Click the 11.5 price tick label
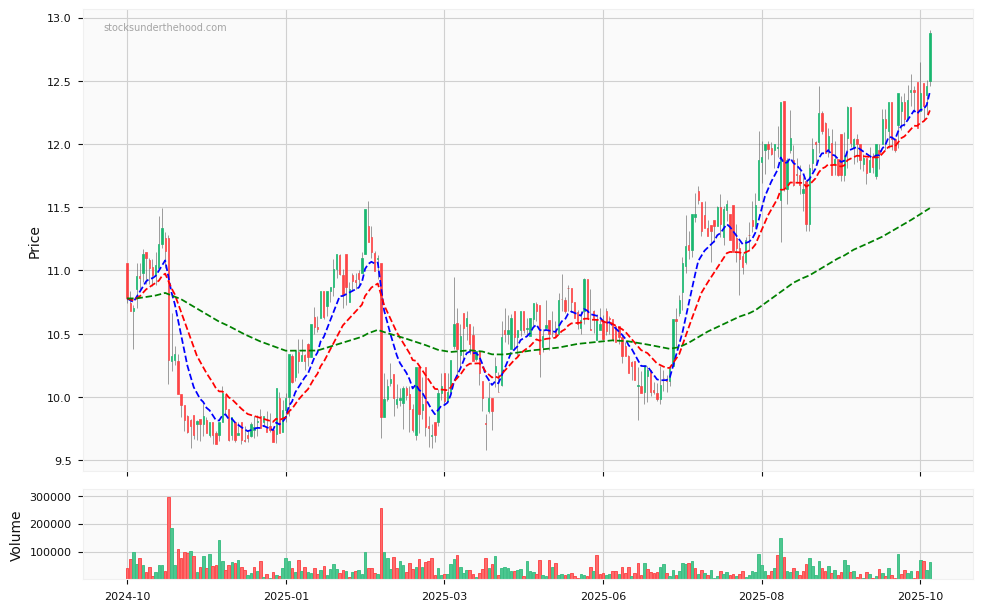The width and height of the screenshot is (983, 611). coord(57,208)
